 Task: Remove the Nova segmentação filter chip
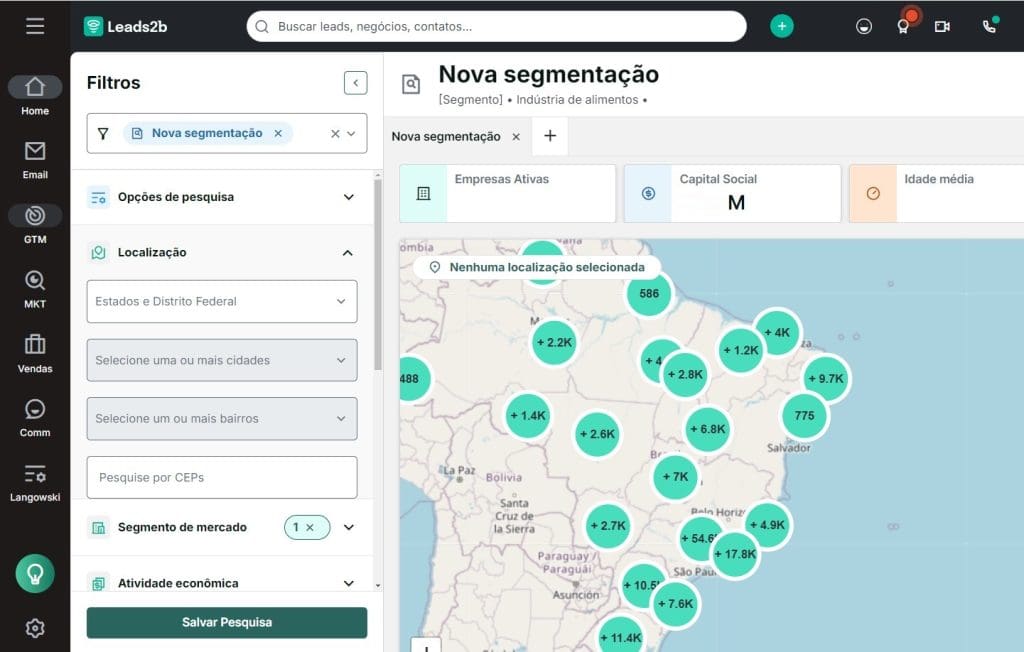coord(278,133)
